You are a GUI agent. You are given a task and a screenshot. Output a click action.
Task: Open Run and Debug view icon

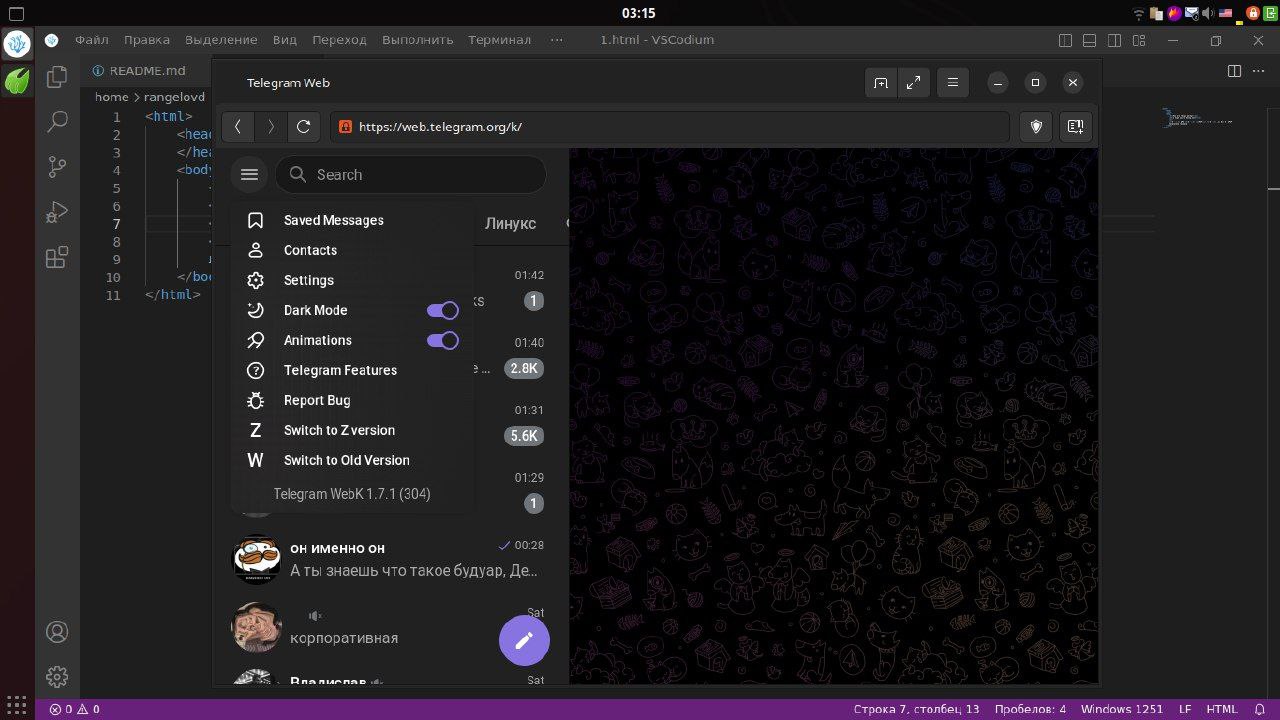point(57,212)
